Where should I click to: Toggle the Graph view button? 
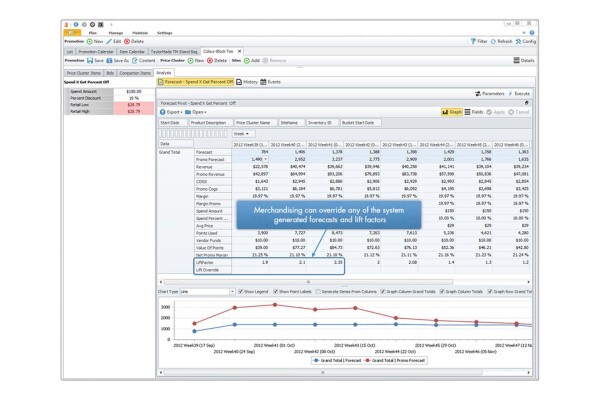tap(452, 112)
